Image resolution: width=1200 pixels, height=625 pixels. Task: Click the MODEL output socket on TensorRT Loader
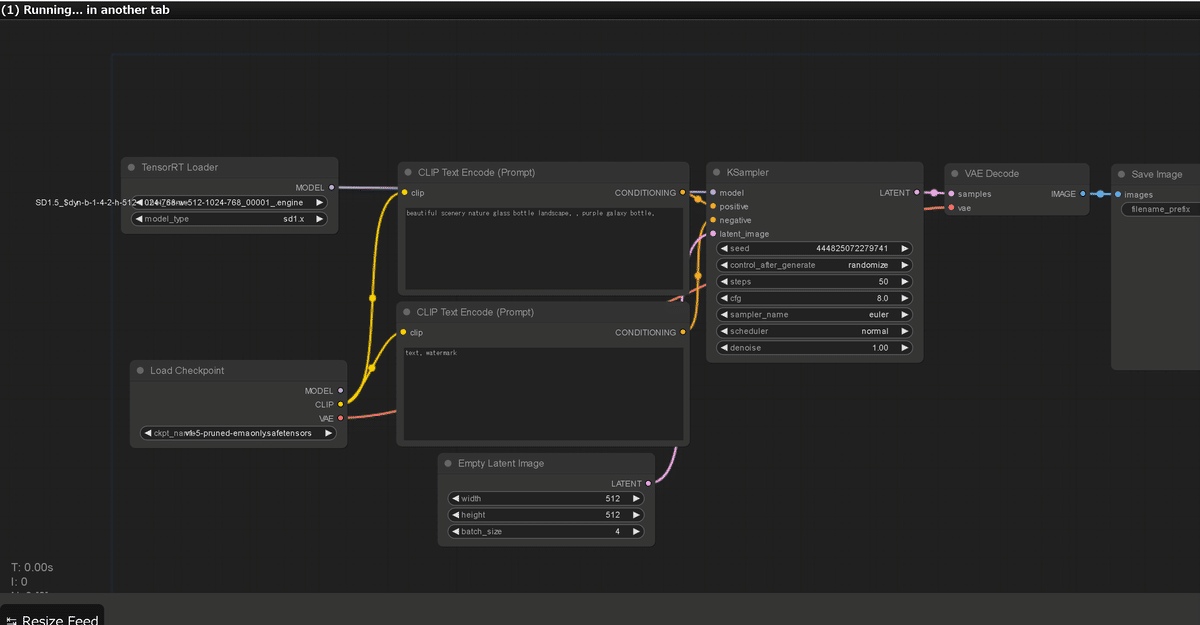coord(332,187)
